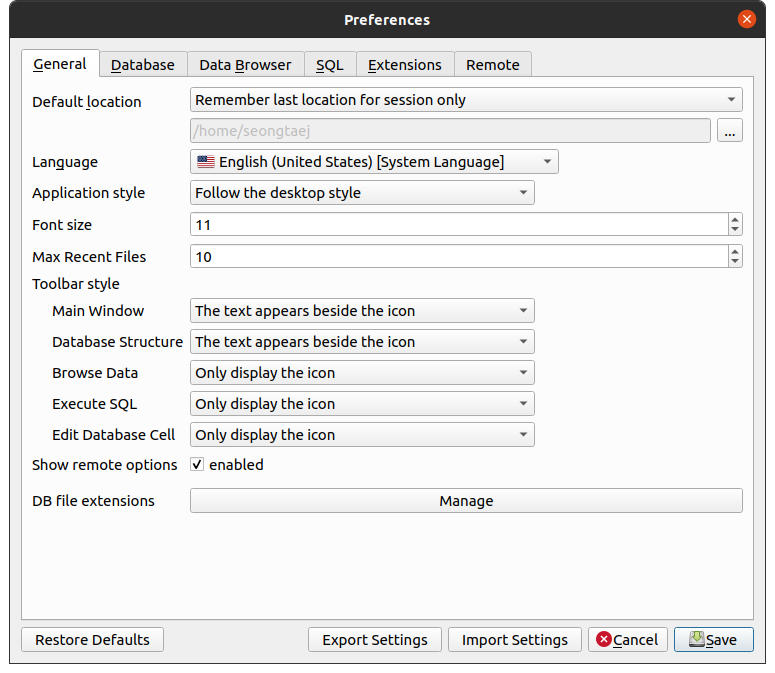Screen dimensions: 775x673
Task: Open the Database tab
Action: coord(143,65)
